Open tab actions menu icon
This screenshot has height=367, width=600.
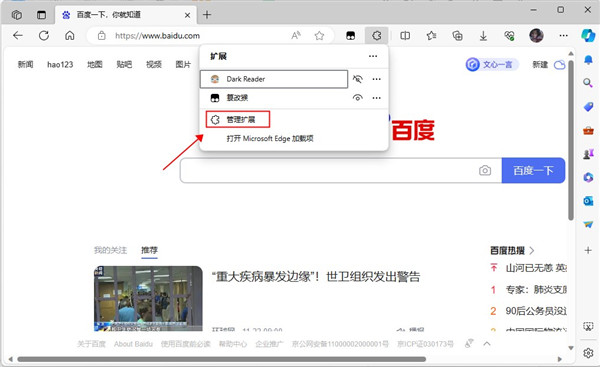[41, 15]
